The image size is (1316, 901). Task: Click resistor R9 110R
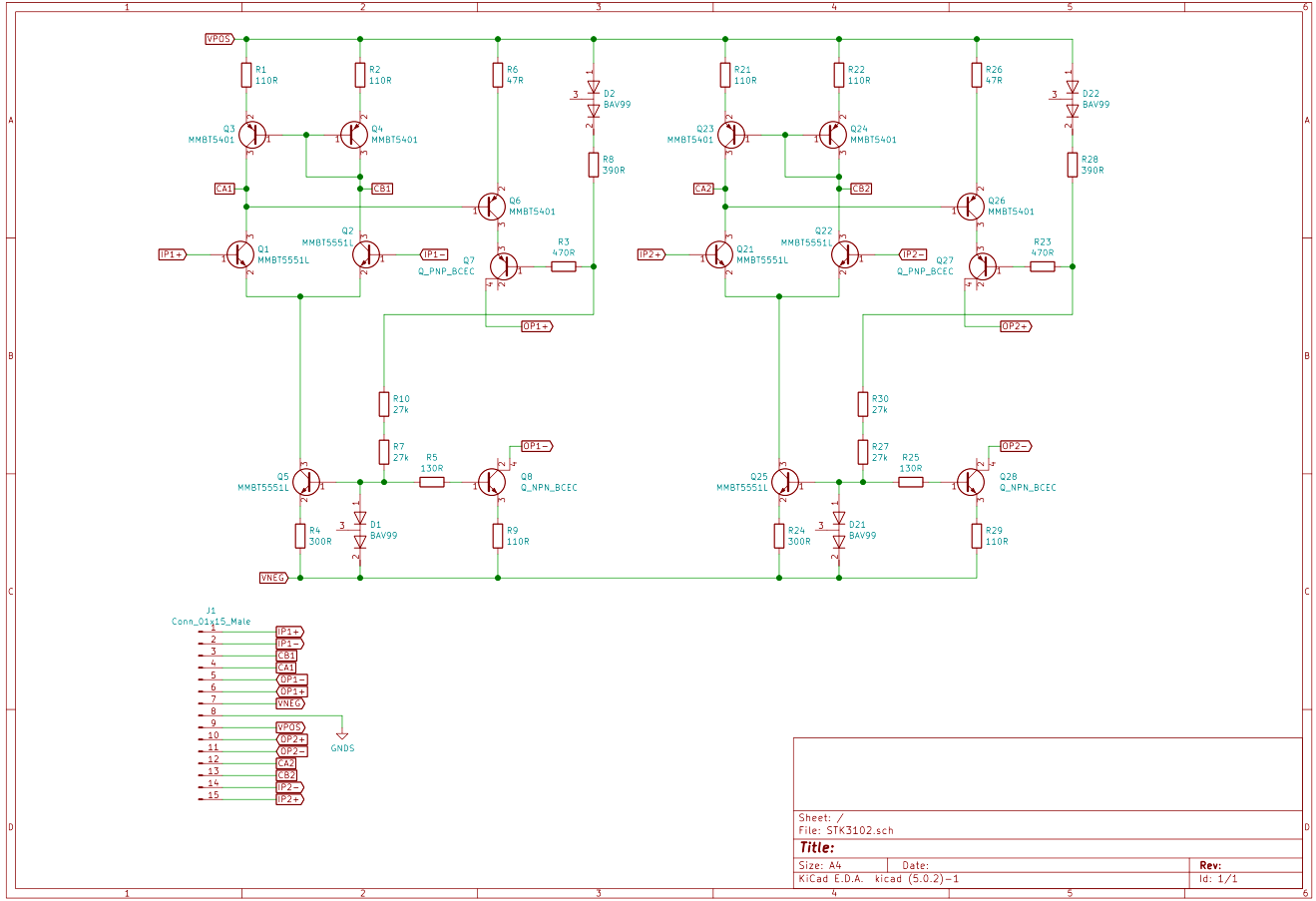point(498,536)
